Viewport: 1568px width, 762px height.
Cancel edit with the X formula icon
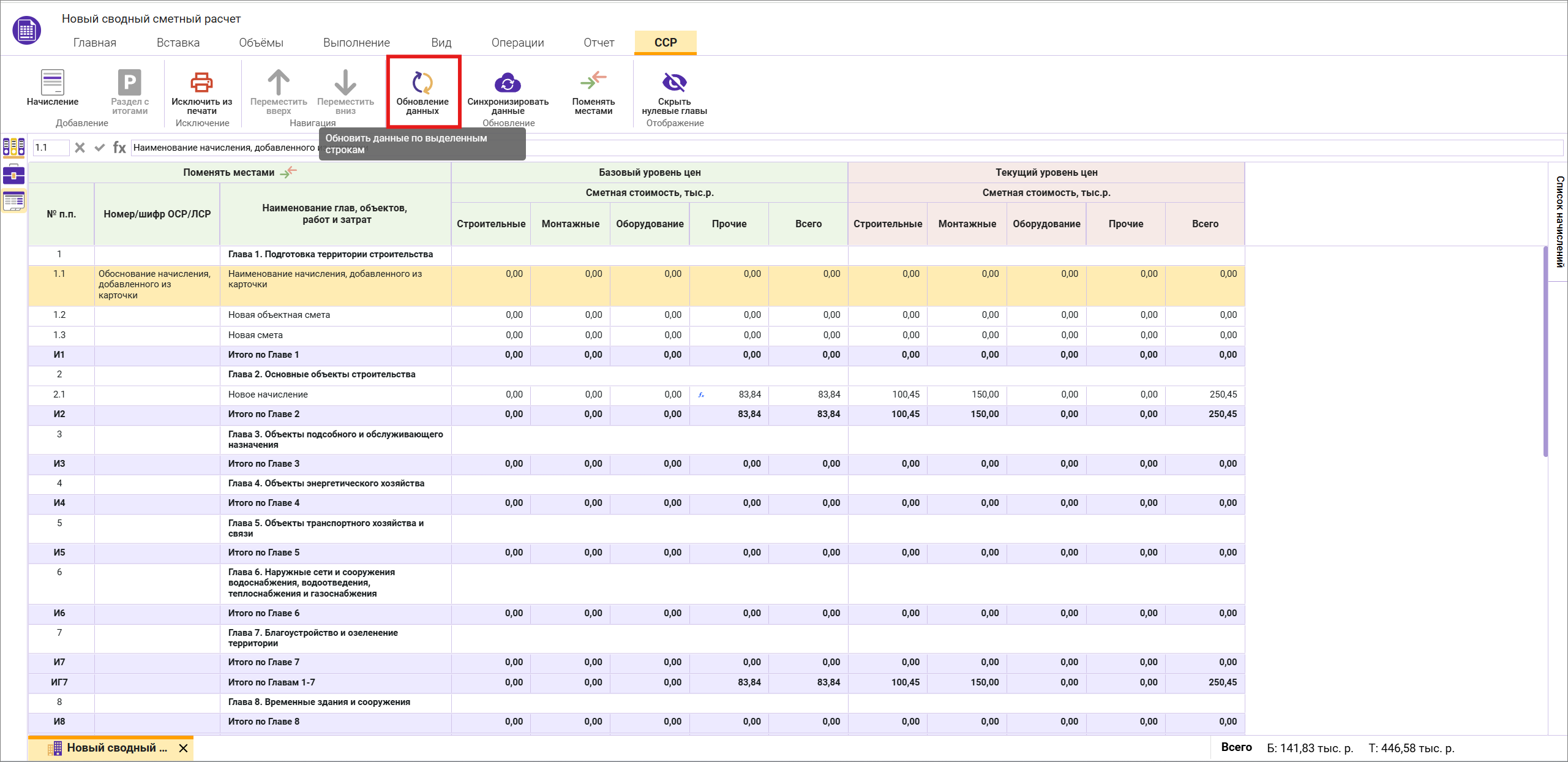(80, 148)
